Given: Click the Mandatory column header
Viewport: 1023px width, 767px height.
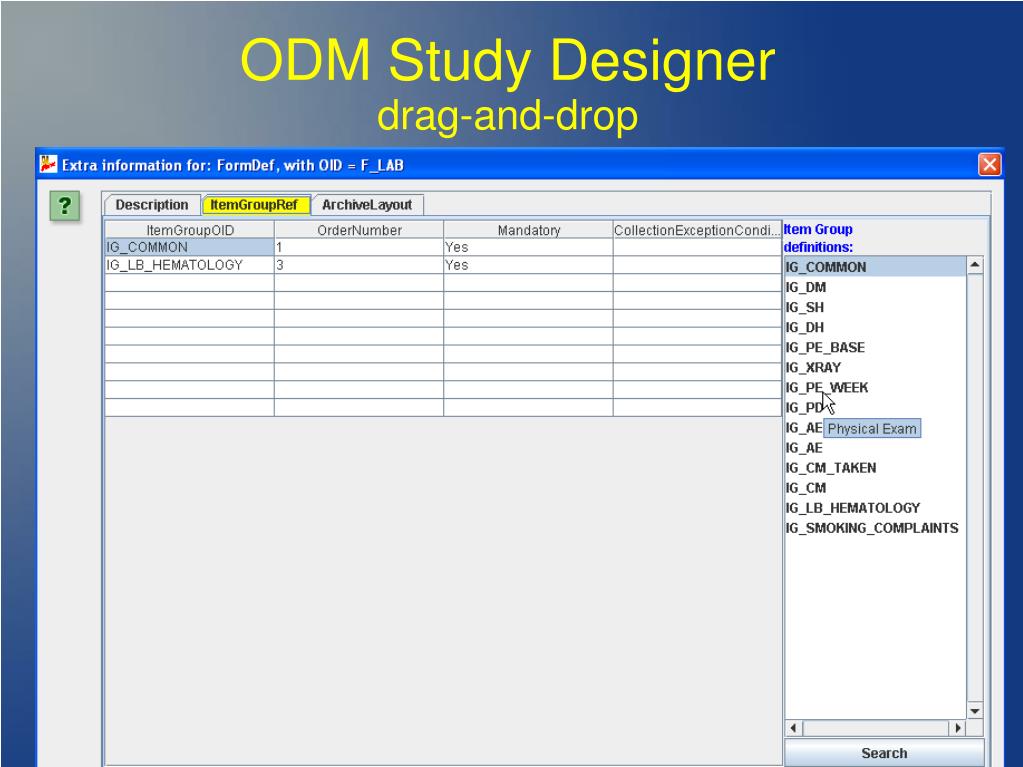Looking at the screenshot, I should [x=528, y=230].
